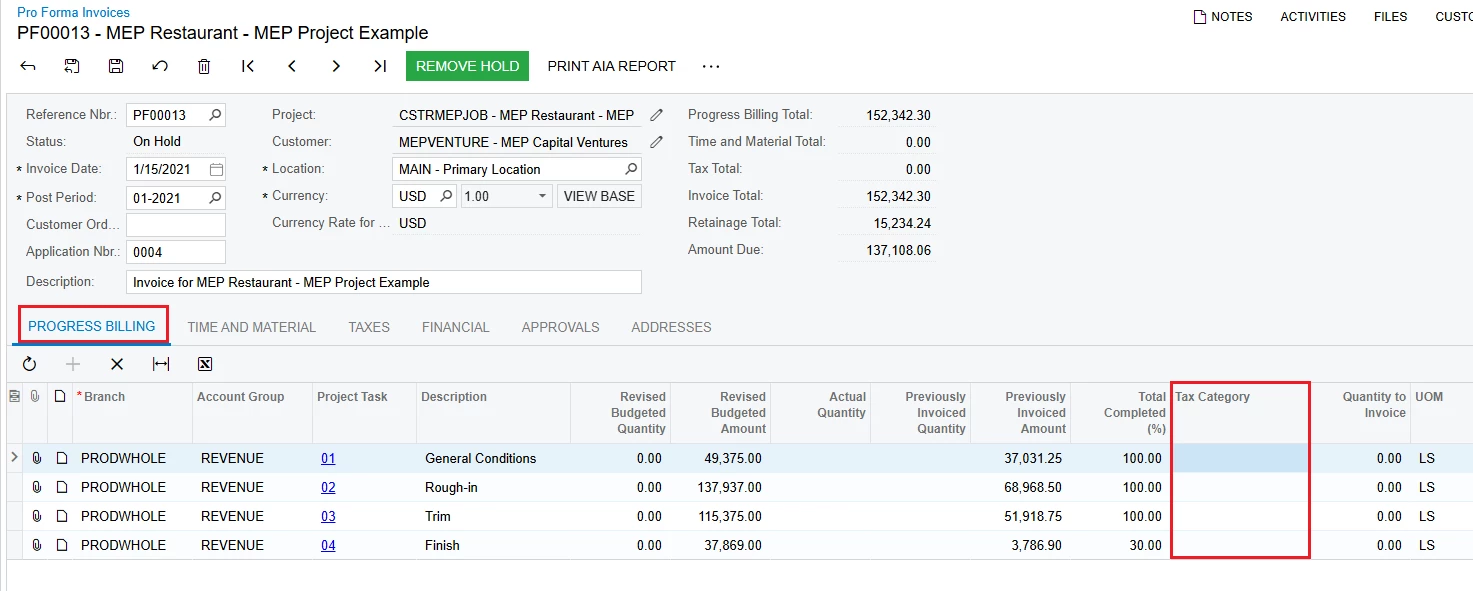This screenshot has width=1473, height=591.
Task: Switch to the Time and Material tab
Action: tap(251, 327)
